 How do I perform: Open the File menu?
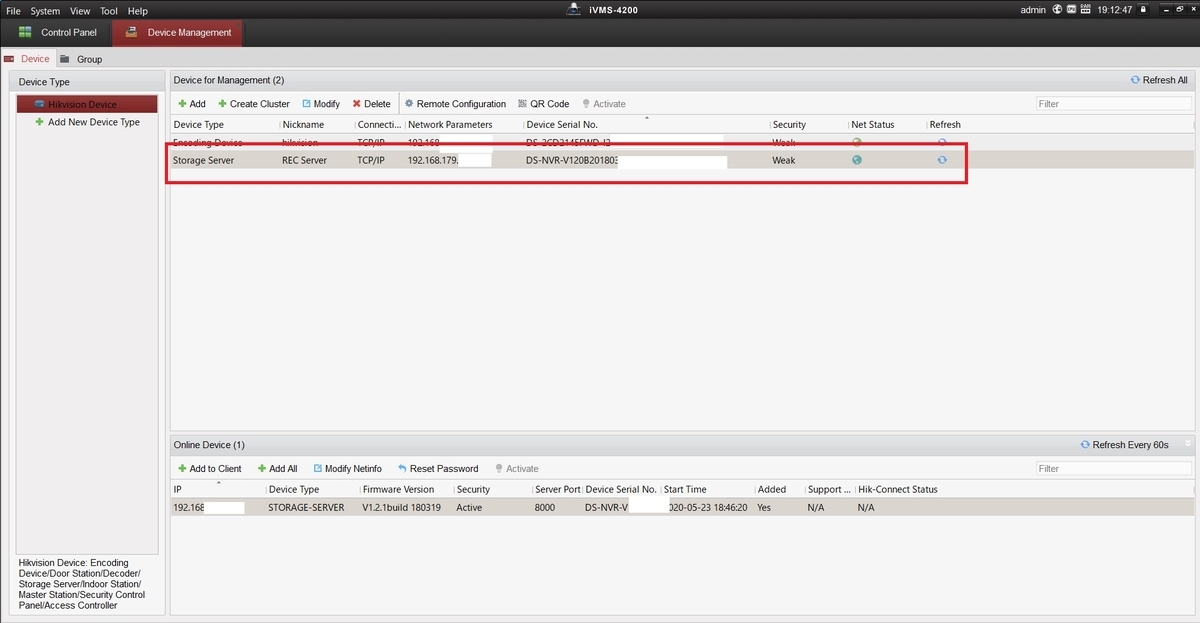point(14,11)
